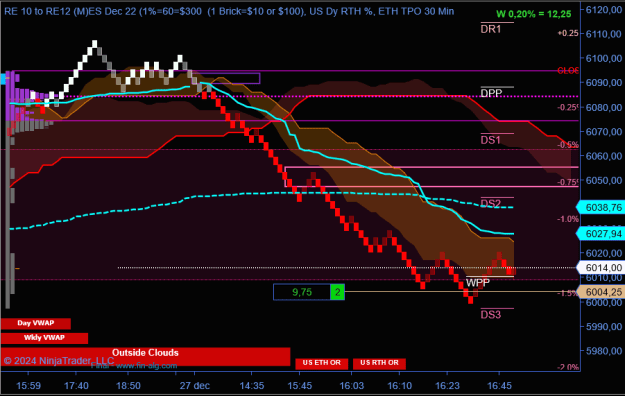The image size is (625, 396).
Task: Click the 15:59 time axis label
Action: click(x=28, y=386)
